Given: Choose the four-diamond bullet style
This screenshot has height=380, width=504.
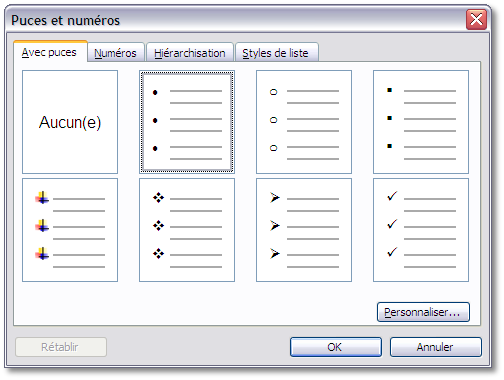Looking at the screenshot, I should point(187,230).
